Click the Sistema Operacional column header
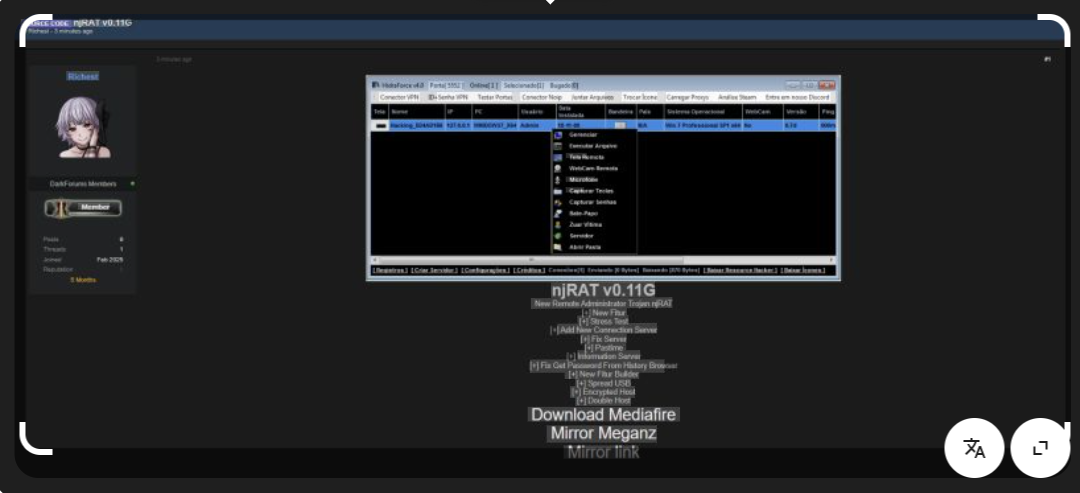Image resolution: width=1080 pixels, height=493 pixels. tap(695, 112)
